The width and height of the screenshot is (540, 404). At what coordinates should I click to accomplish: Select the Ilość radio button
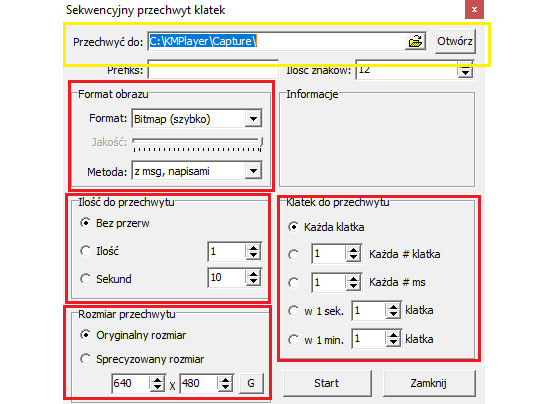click(85, 250)
